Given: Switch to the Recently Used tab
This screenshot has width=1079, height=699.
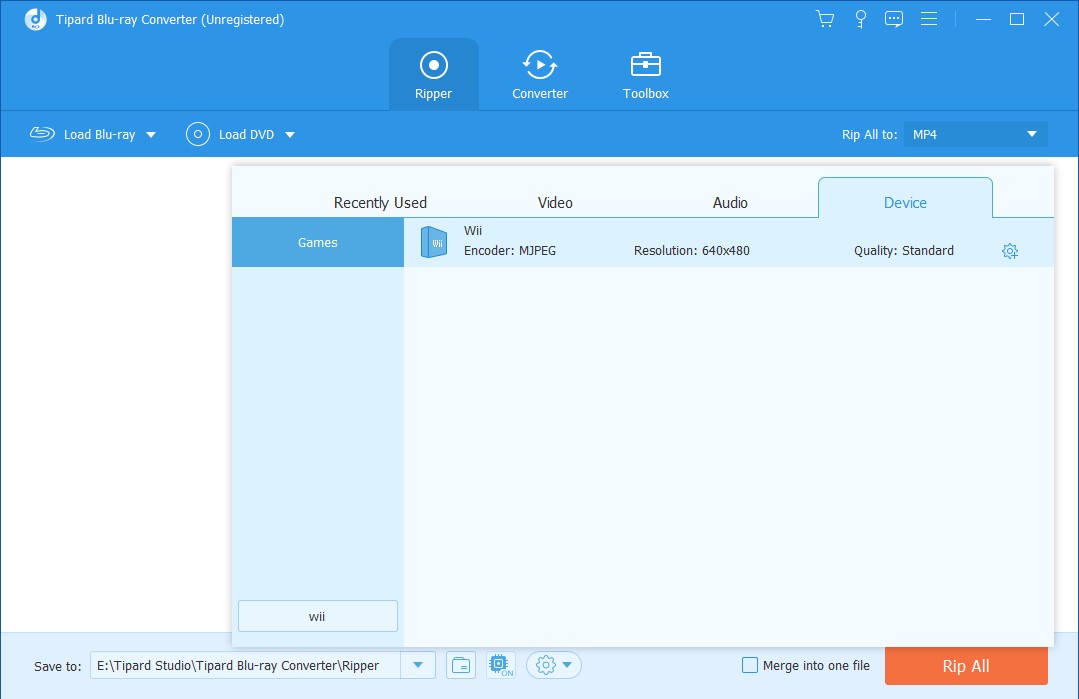Looking at the screenshot, I should click(x=380, y=202).
